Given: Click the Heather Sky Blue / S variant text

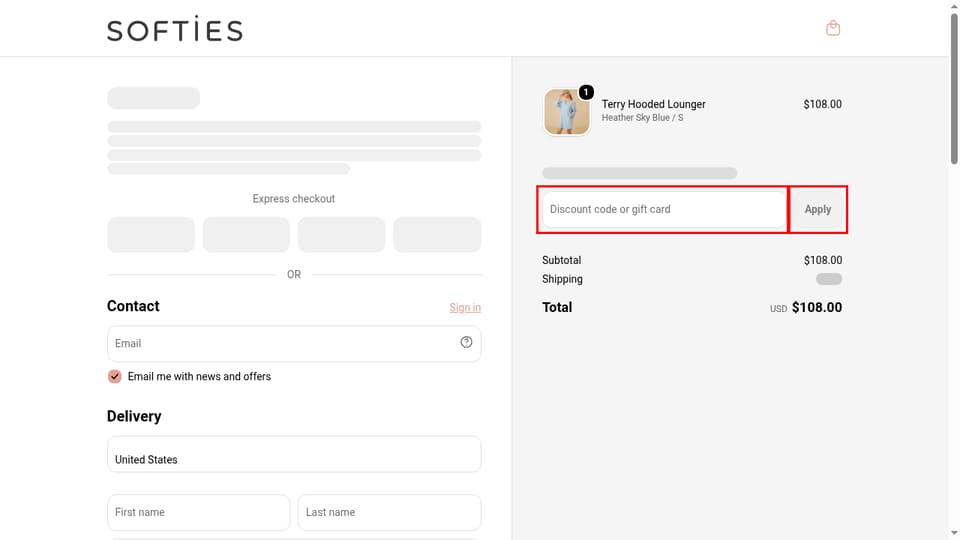Looking at the screenshot, I should [x=642, y=118].
